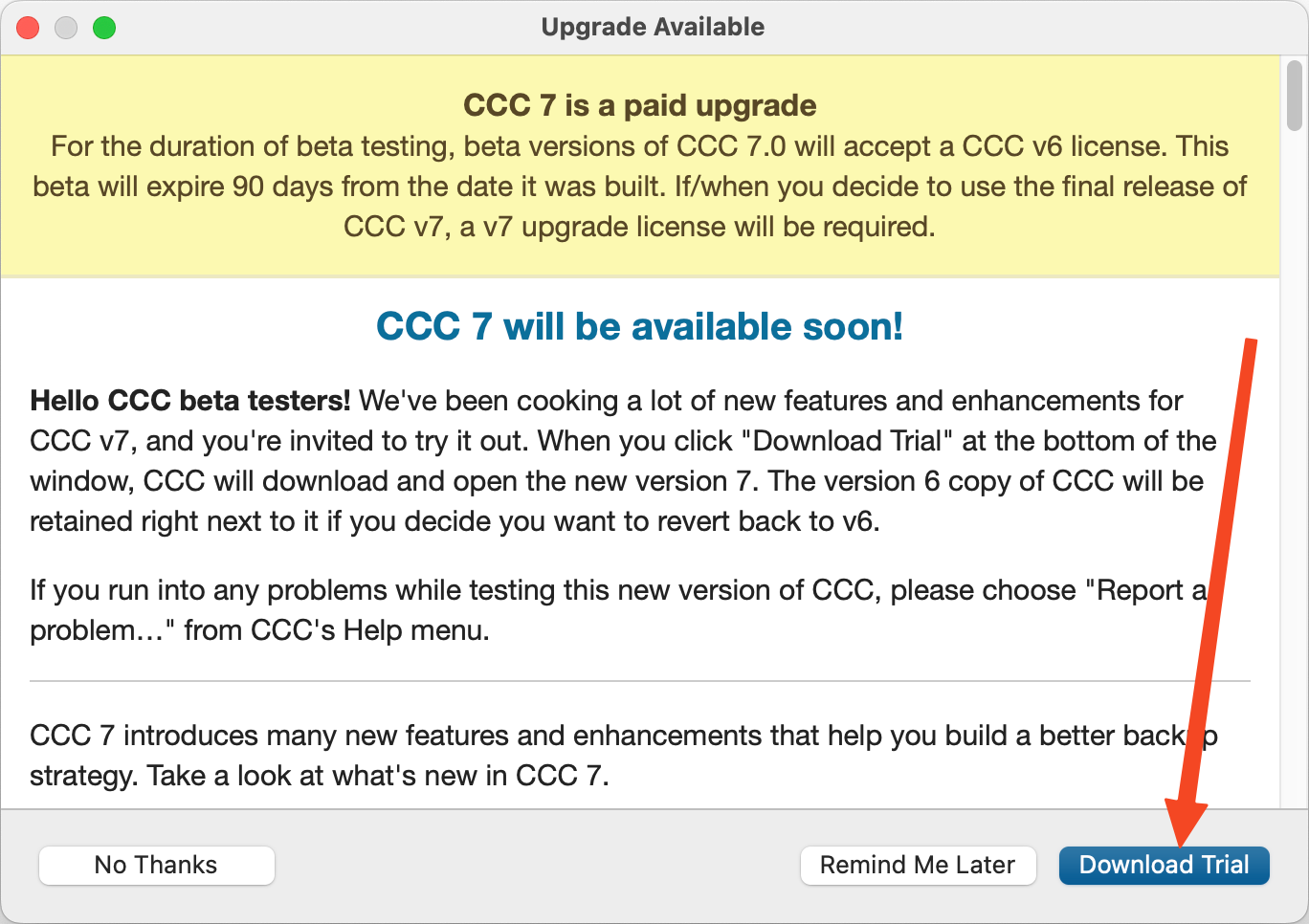Screen dimensions: 1309x924
Task: Click the vertical scrollbar thumb
Action: (1295, 95)
